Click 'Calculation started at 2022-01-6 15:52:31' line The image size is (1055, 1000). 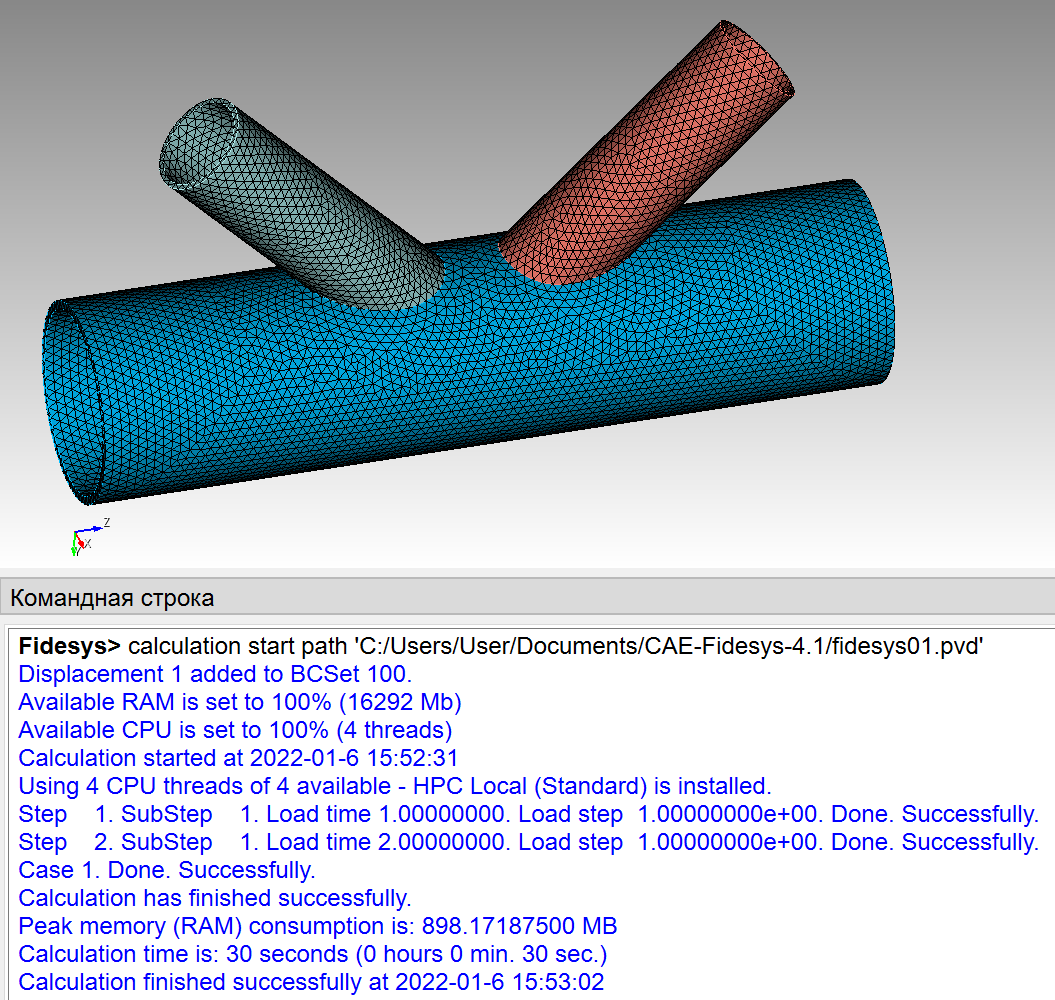point(238,758)
